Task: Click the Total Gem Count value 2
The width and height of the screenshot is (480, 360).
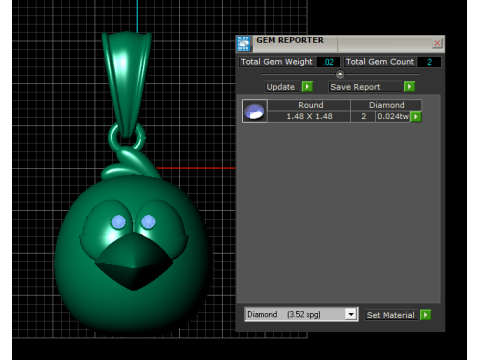Action: (x=429, y=62)
